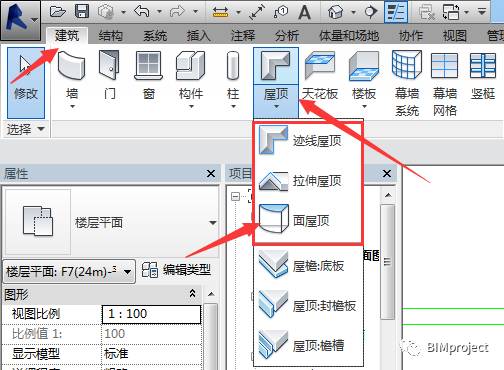Collapse the 图形 properties group
504x370 pixels.
pos(192,293)
